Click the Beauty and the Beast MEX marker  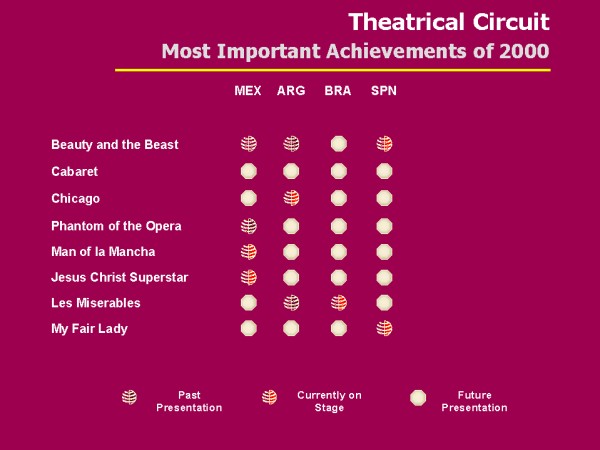[x=248, y=144]
